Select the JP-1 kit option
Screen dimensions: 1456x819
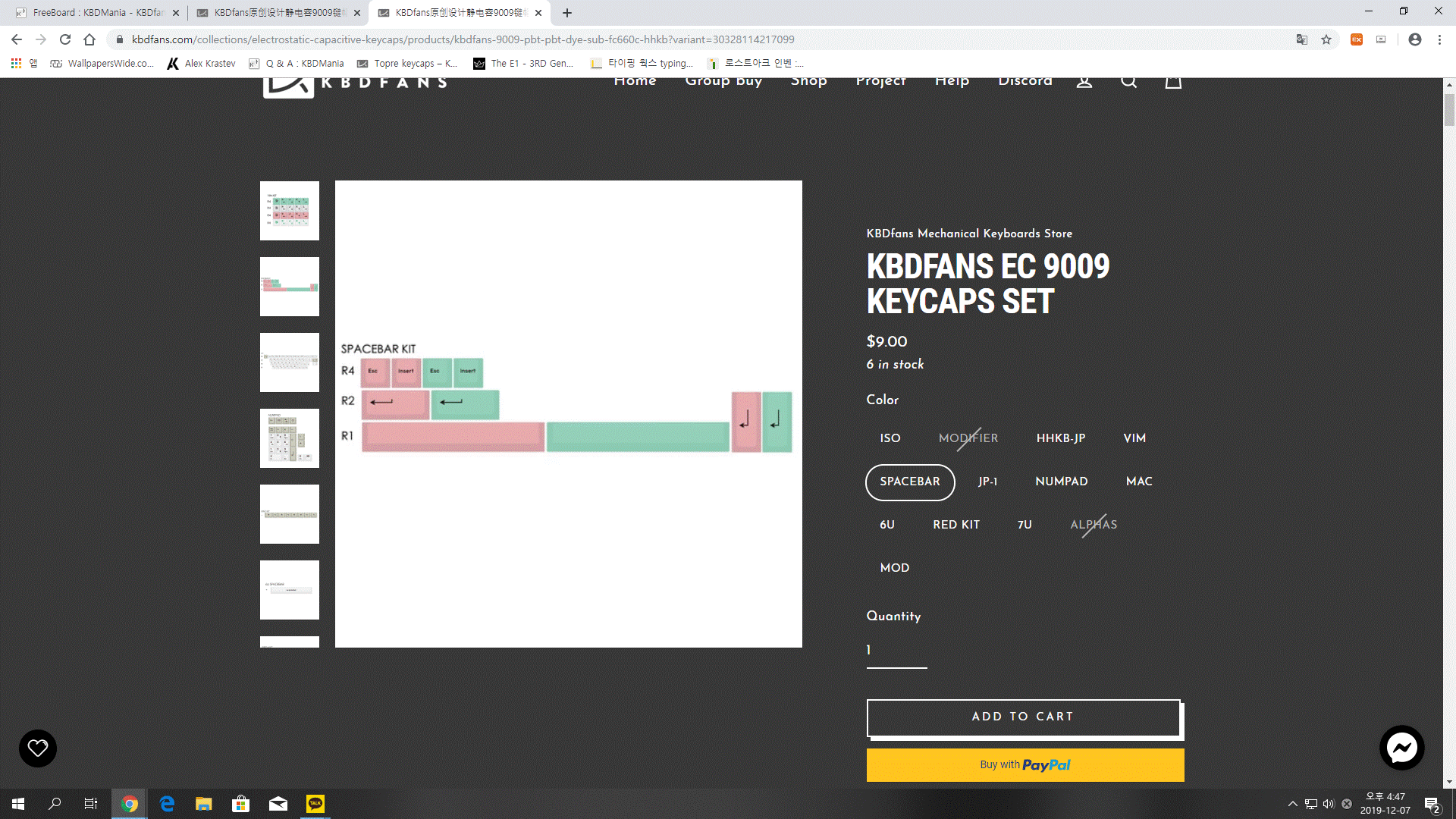click(x=988, y=482)
